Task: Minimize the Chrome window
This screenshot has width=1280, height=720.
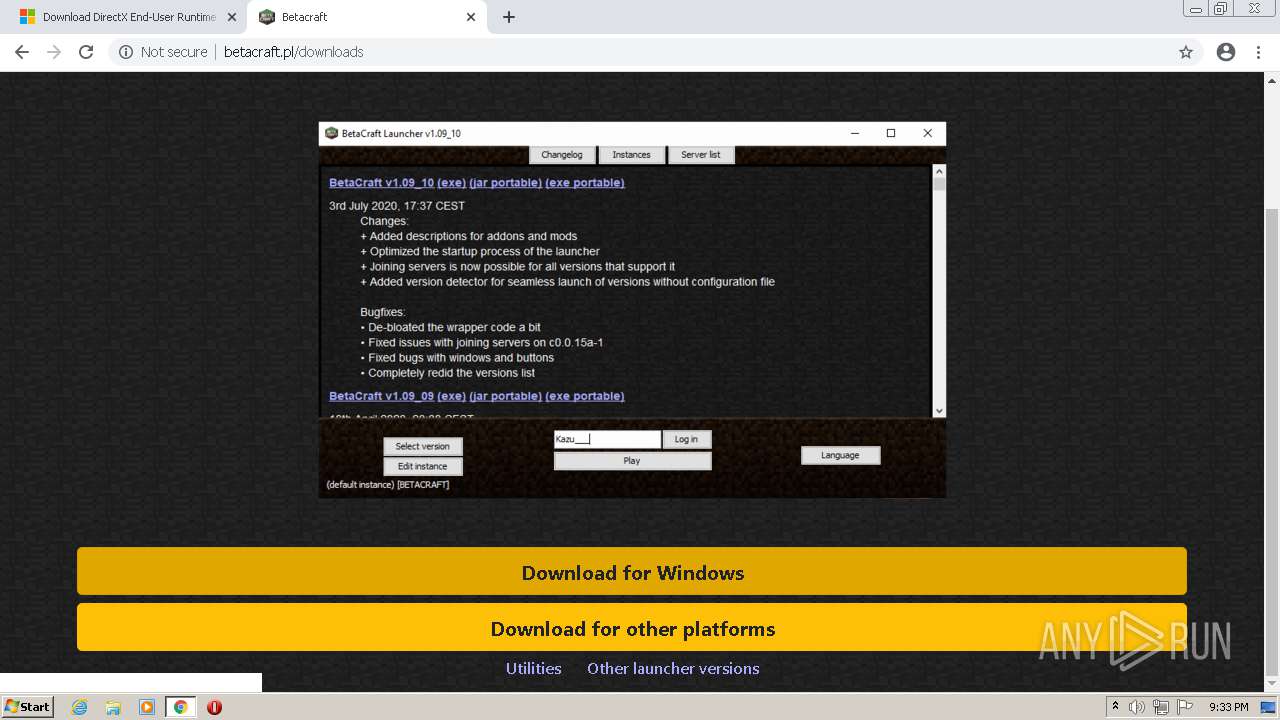Action: 1194,9
